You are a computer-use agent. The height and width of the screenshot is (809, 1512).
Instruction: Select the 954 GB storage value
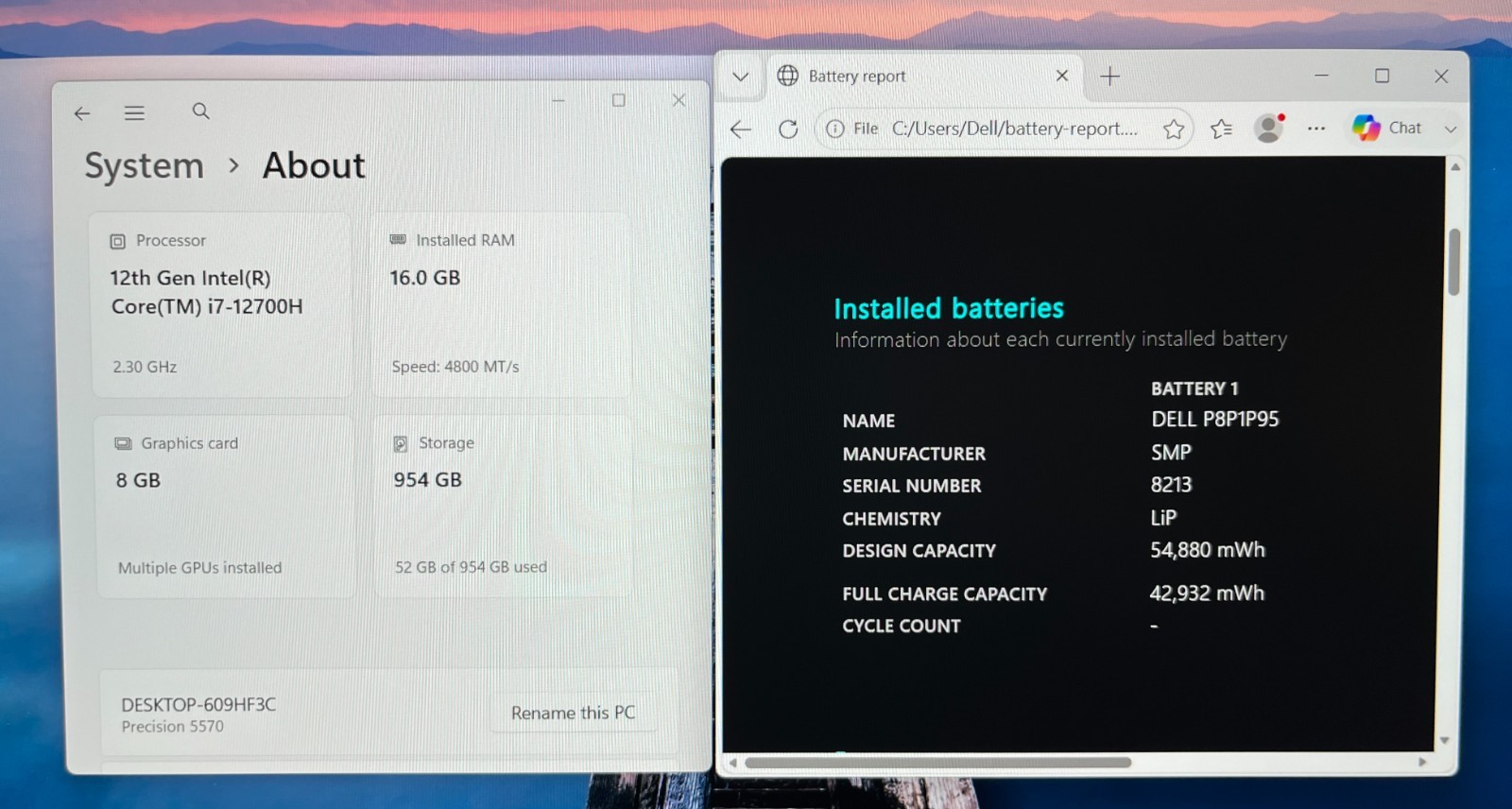pyautogui.click(x=428, y=480)
